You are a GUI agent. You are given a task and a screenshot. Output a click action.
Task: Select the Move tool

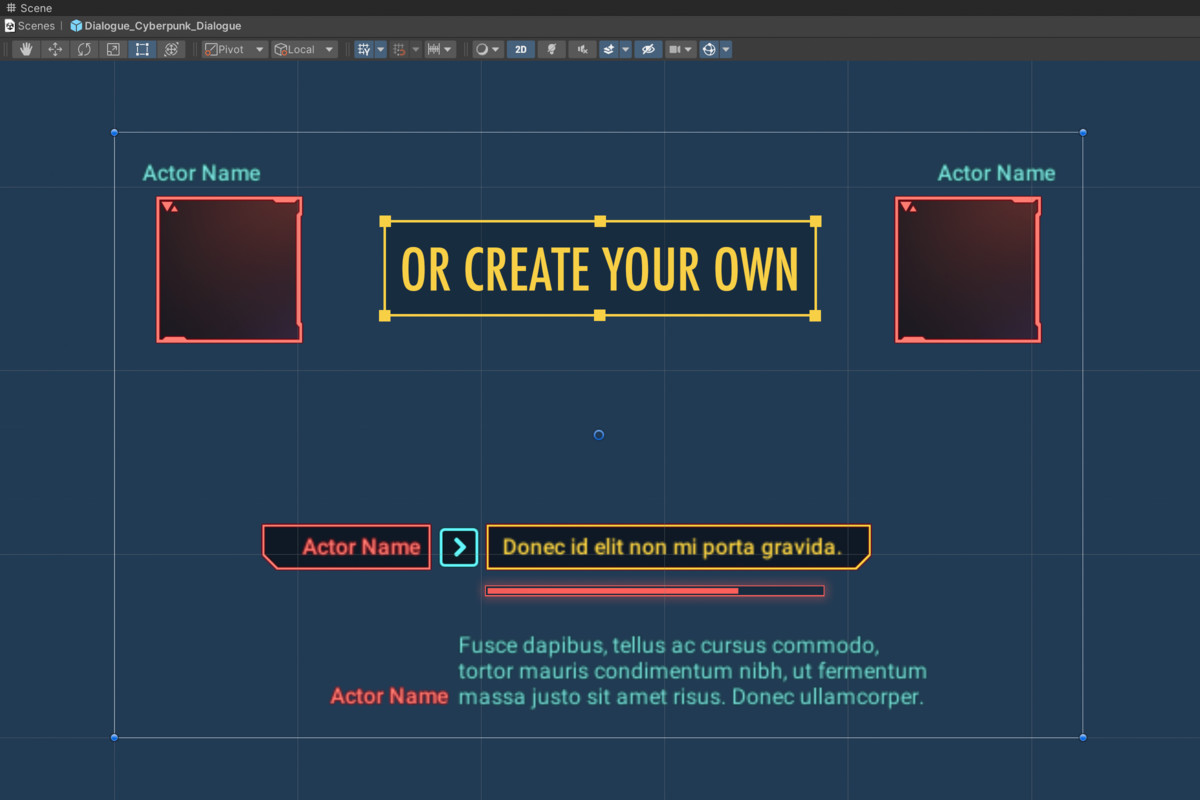55,48
